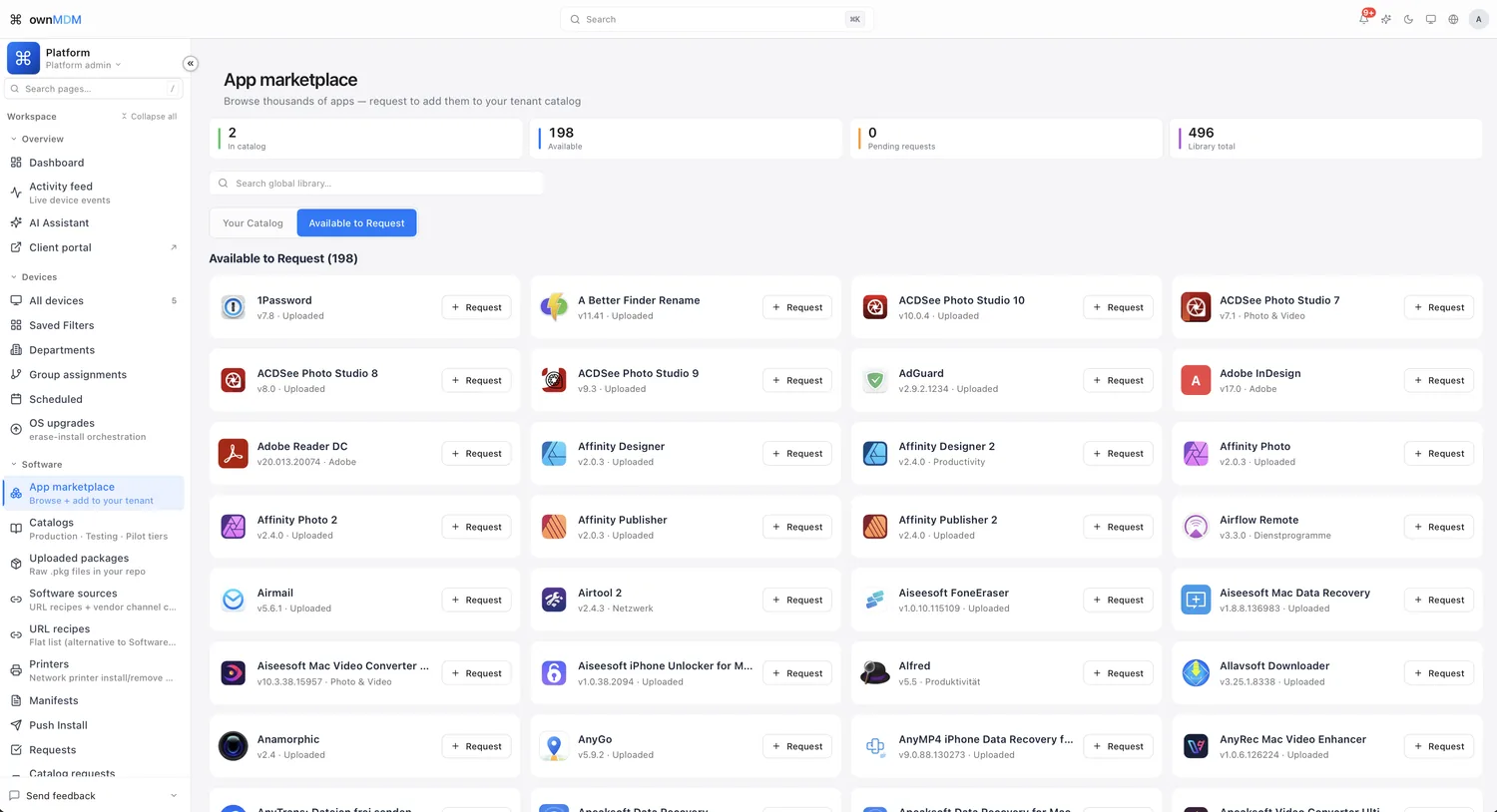
Task: Open OS upgrades in the sidebar
Action: click(x=94, y=429)
